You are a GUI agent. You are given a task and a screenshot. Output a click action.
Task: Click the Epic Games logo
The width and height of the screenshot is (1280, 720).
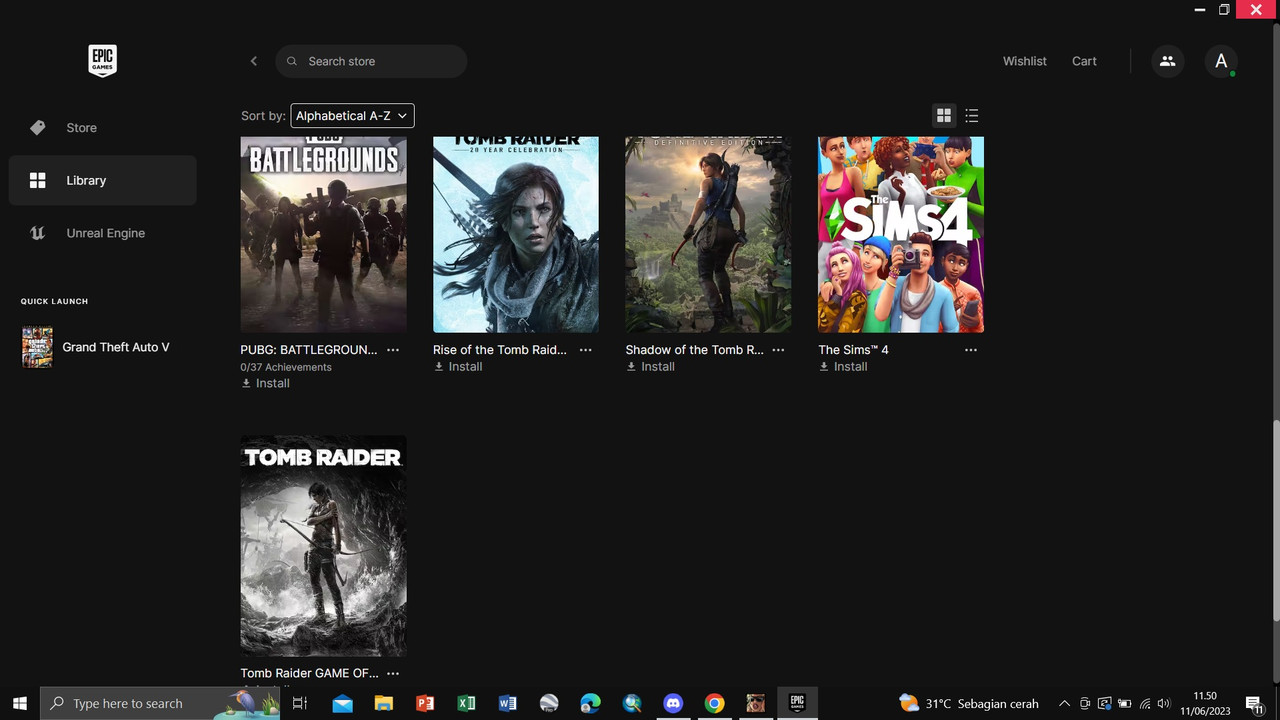tap(102, 61)
